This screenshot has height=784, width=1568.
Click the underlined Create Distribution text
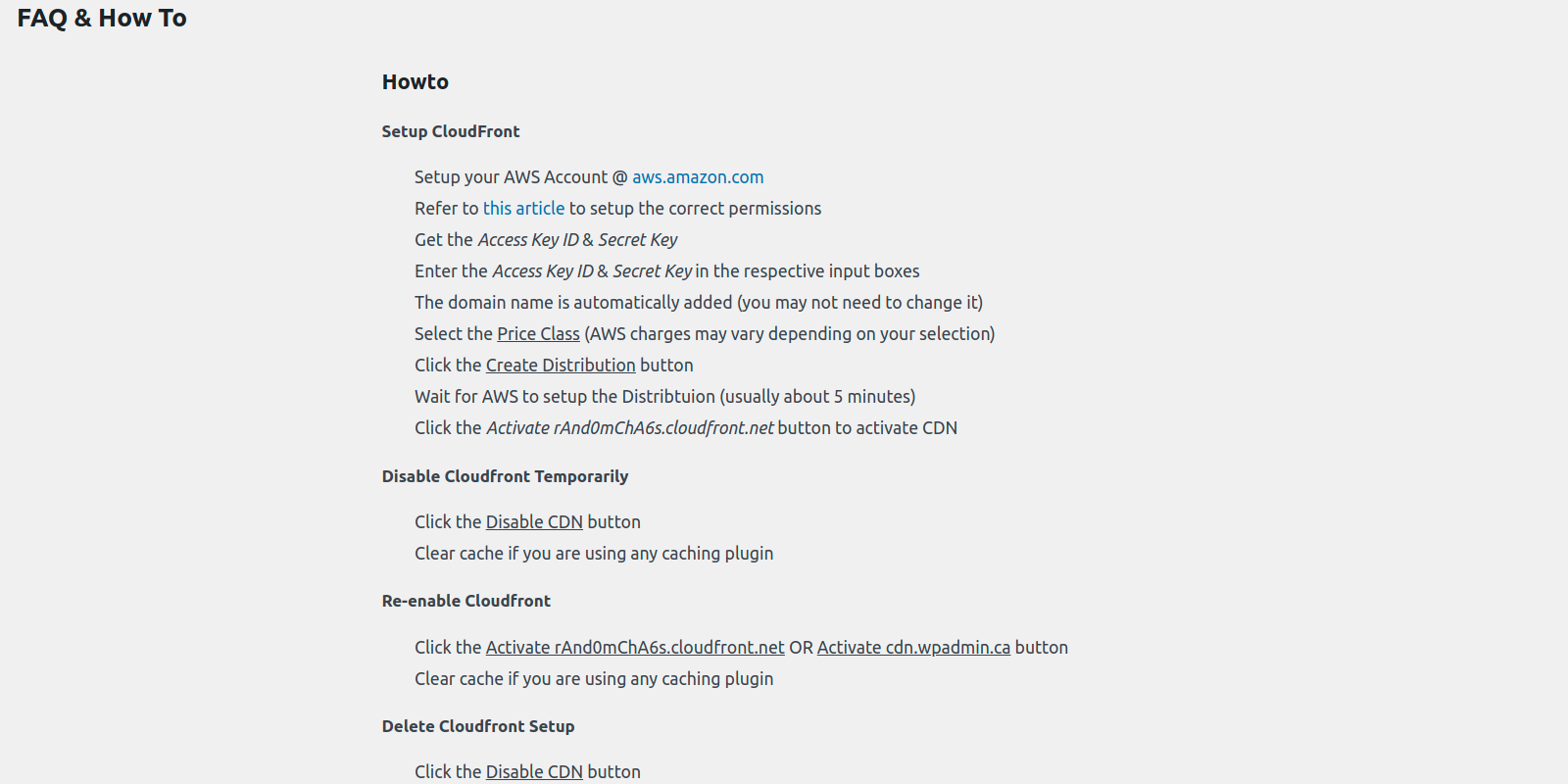[x=561, y=366]
